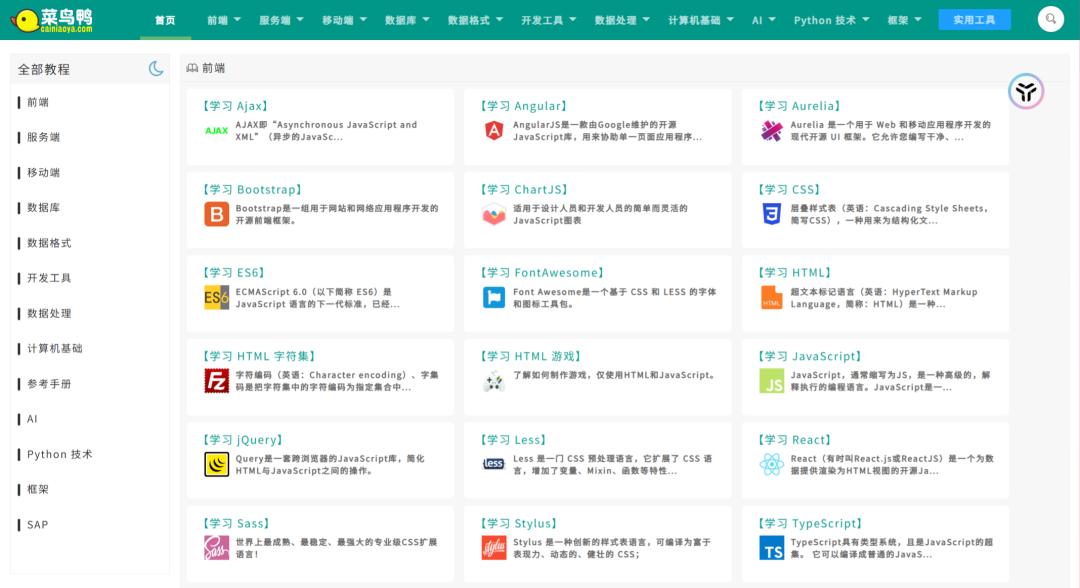
Task: Go to the 首页 tab
Action: click(x=165, y=20)
